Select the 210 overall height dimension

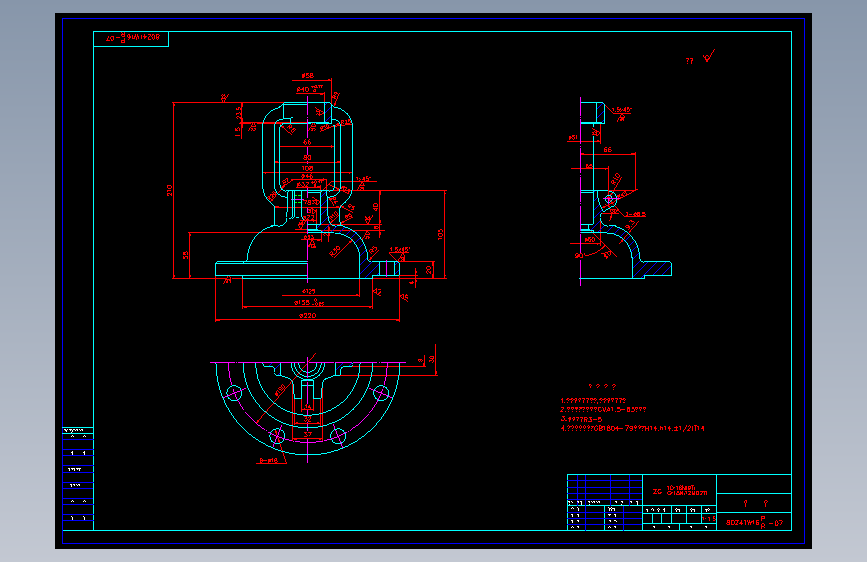click(x=169, y=190)
